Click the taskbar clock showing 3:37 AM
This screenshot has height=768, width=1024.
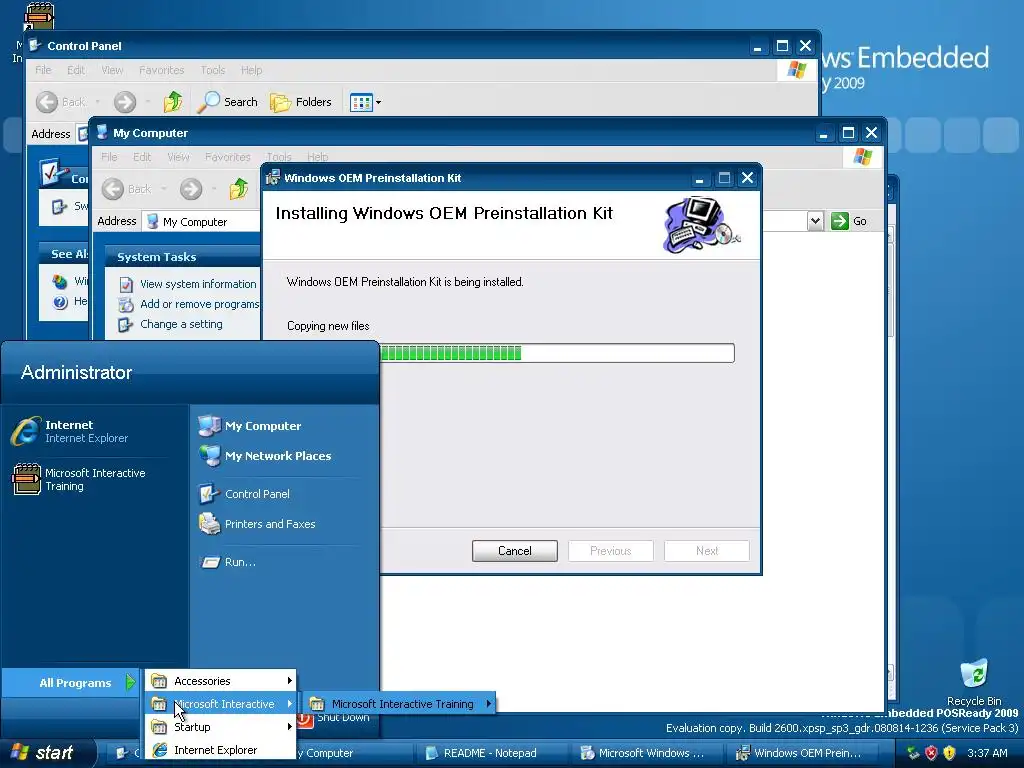click(x=987, y=753)
